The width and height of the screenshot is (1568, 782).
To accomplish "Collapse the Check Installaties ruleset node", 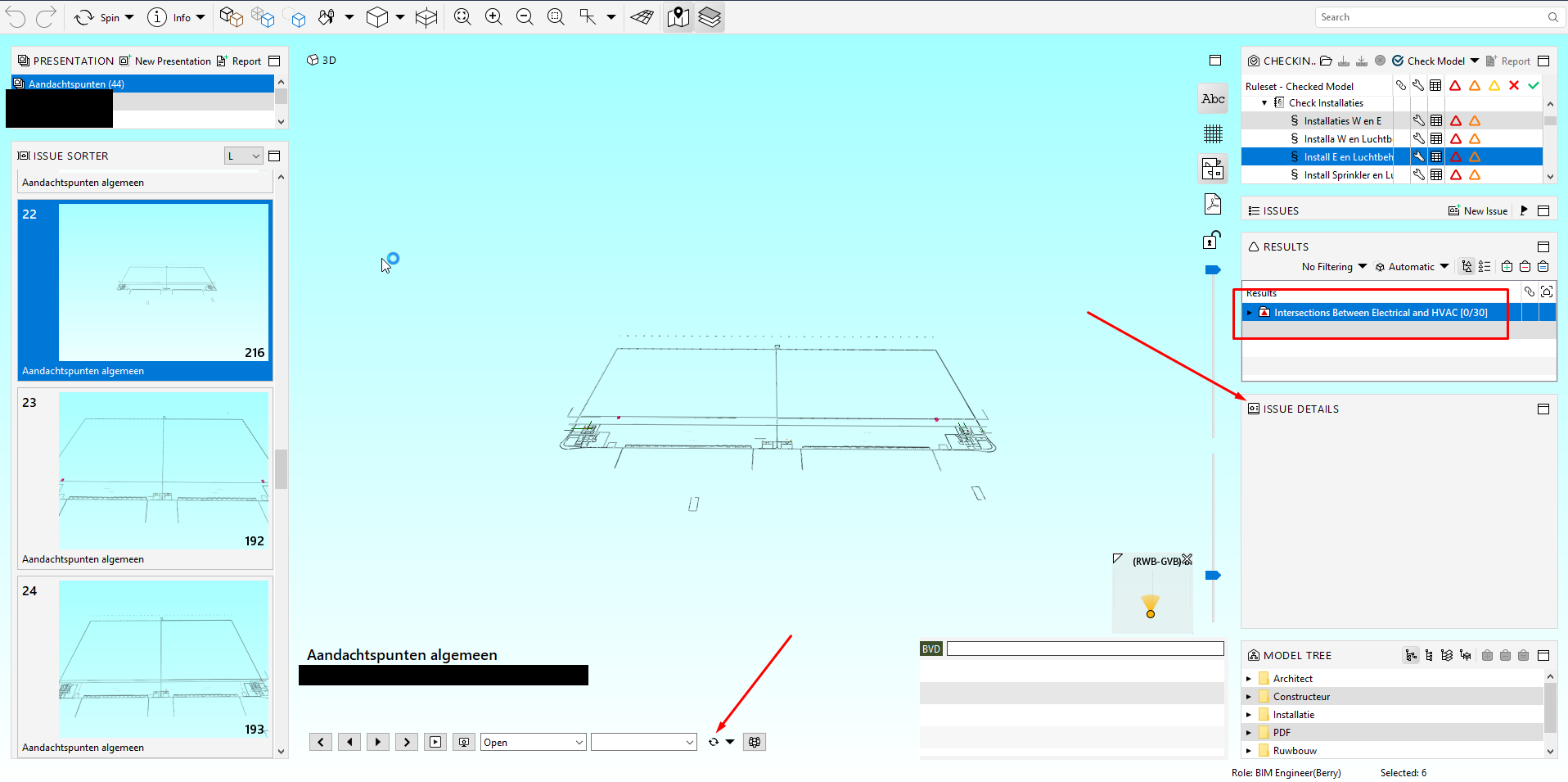I will 1264,103.
